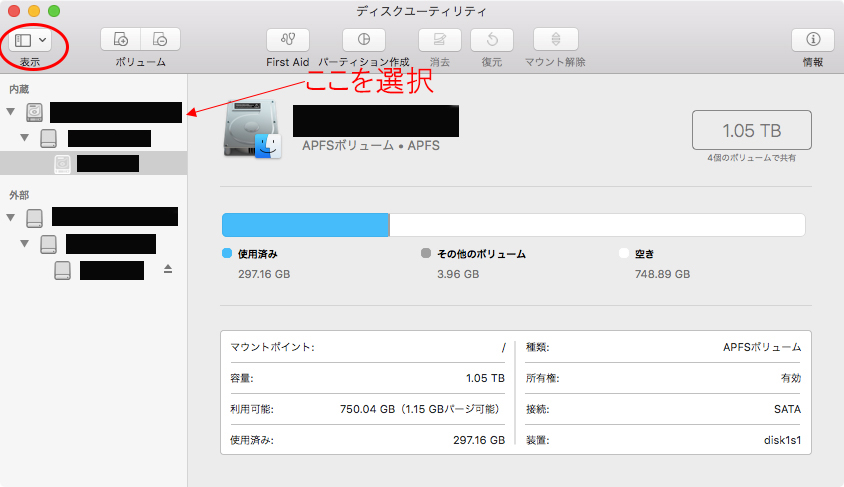The width and height of the screenshot is (844, 487).
Task: Collapse the external container disclosure triangle
Action: coord(25,243)
